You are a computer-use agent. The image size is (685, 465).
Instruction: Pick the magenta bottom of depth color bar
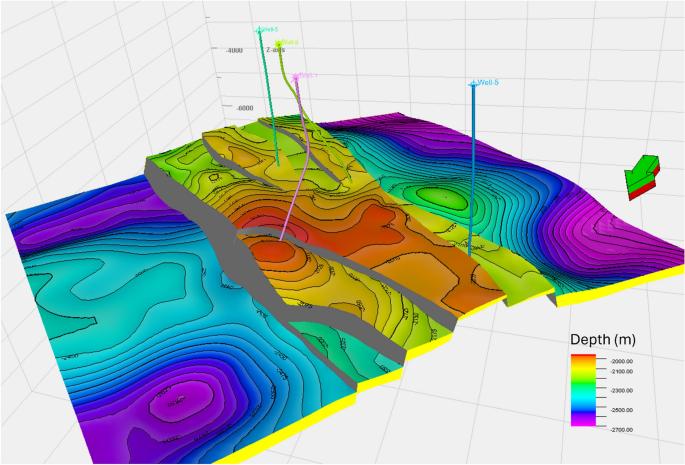pyautogui.click(x=584, y=423)
